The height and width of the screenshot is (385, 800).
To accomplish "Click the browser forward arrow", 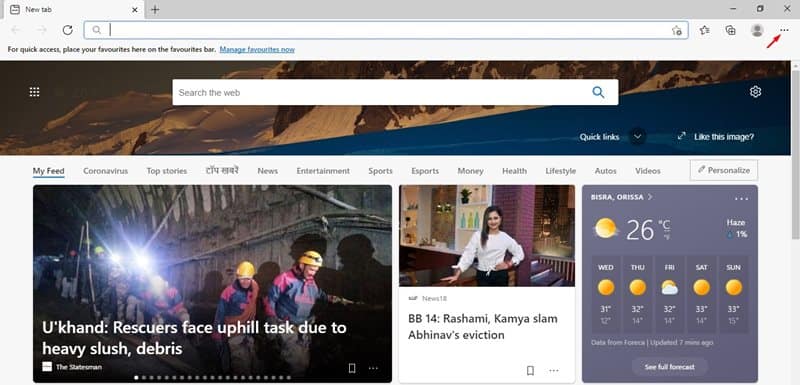I will click(42, 30).
